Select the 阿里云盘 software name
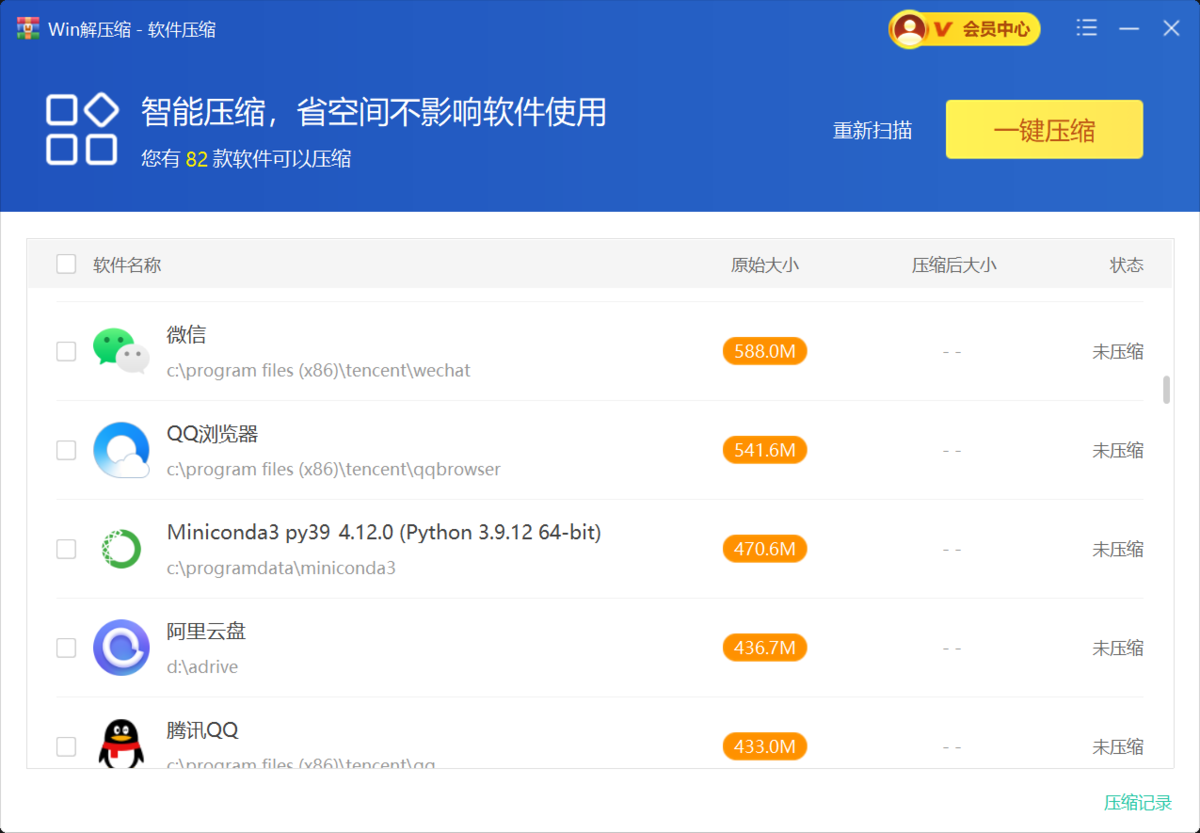This screenshot has width=1200, height=833. click(206, 631)
